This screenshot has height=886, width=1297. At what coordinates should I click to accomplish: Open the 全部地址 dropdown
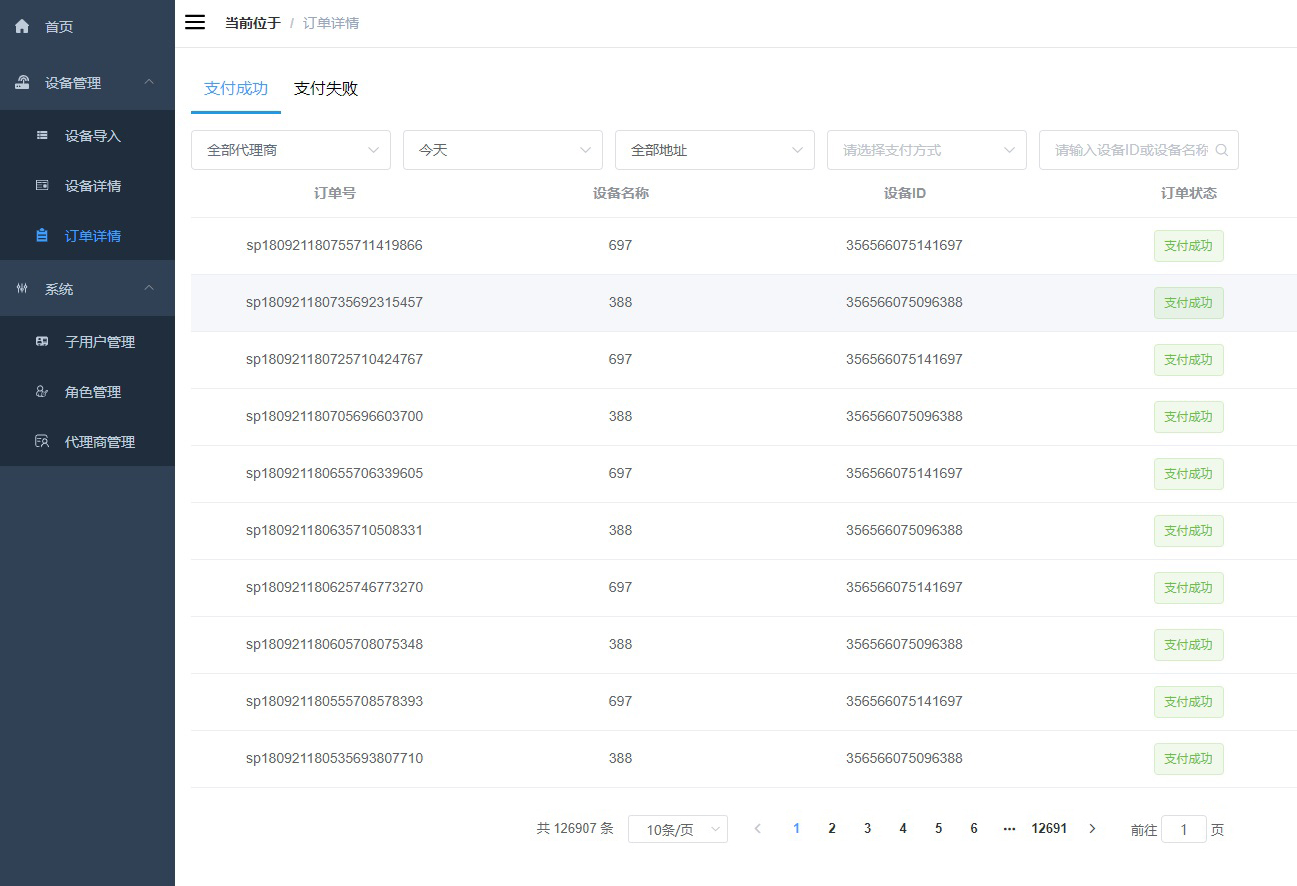[714, 150]
